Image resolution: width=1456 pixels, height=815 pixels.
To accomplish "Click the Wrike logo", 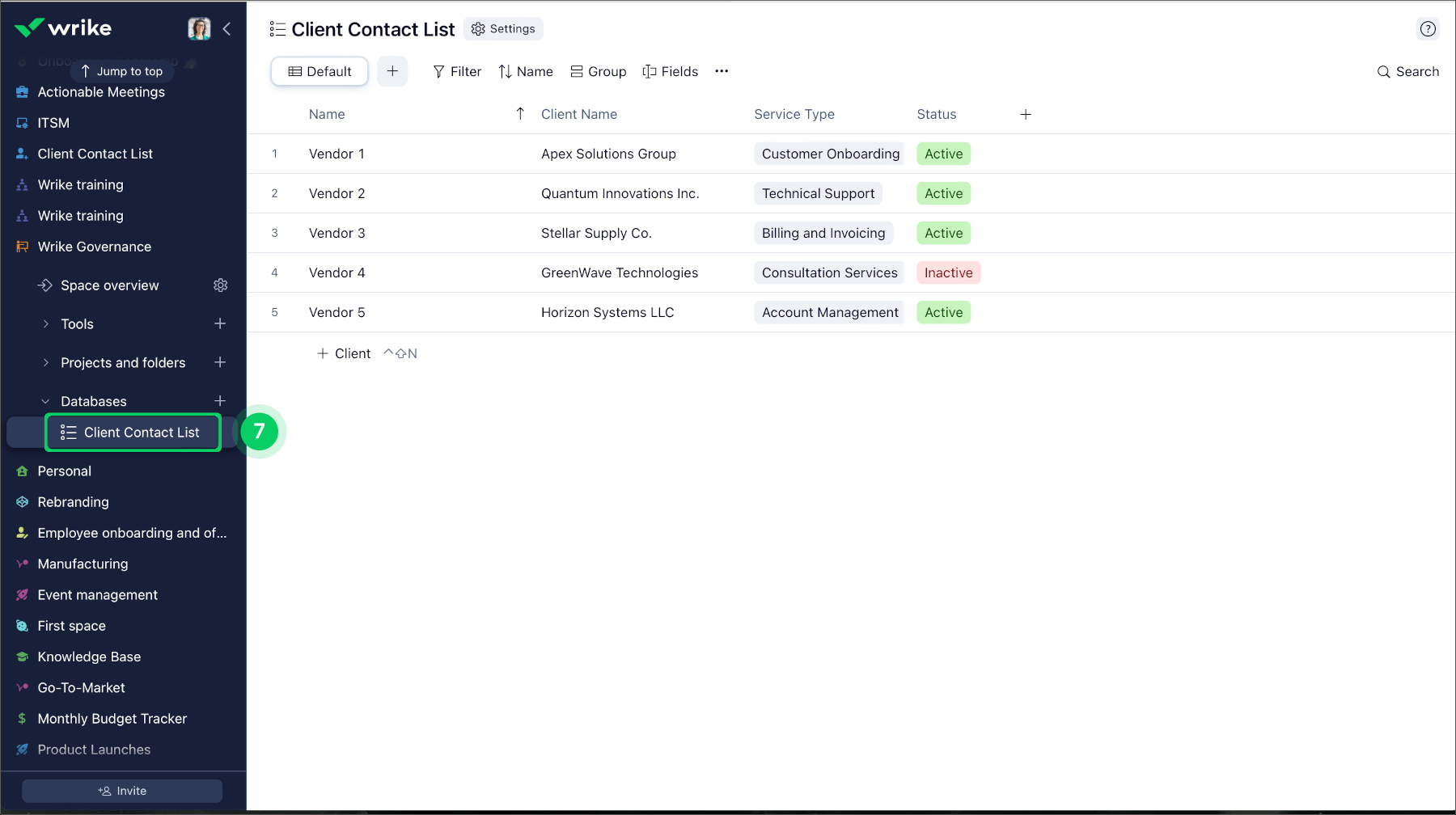I will pos(65,27).
